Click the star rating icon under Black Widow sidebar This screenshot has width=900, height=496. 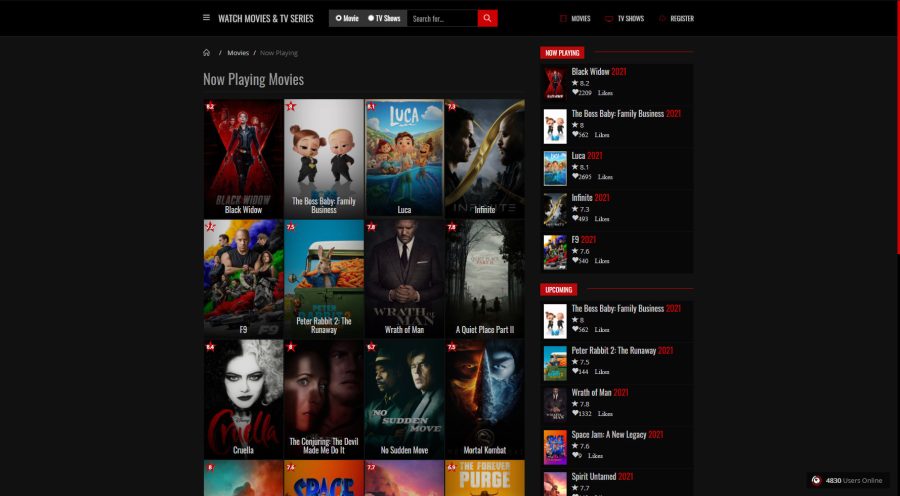click(x=575, y=83)
